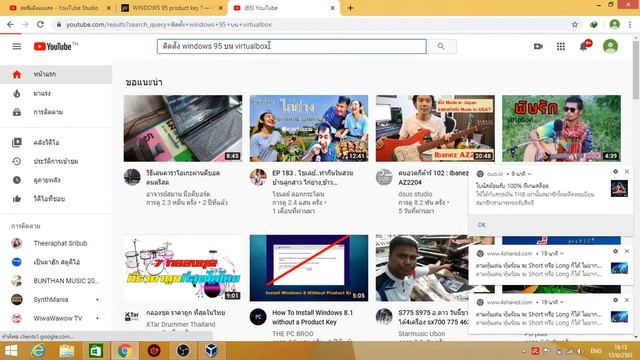640x360 pixels.
Task: Open the notifications bell
Action: coord(584,47)
